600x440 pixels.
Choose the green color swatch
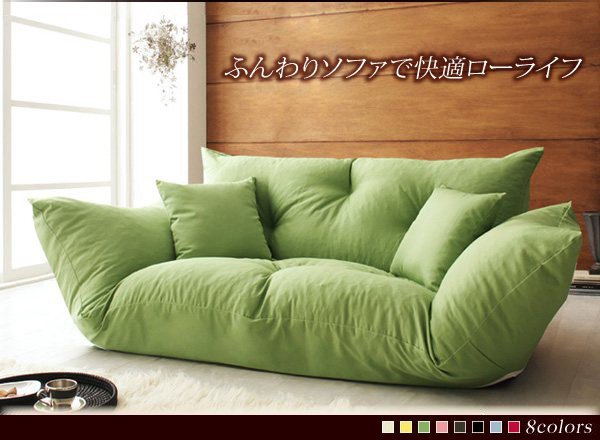click(x=424, y=427)
